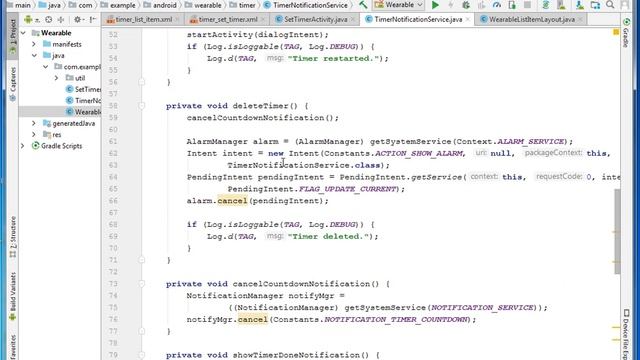Collapse the Wearable module tree node
The image size is (640, 360).
tap(23, 33)
